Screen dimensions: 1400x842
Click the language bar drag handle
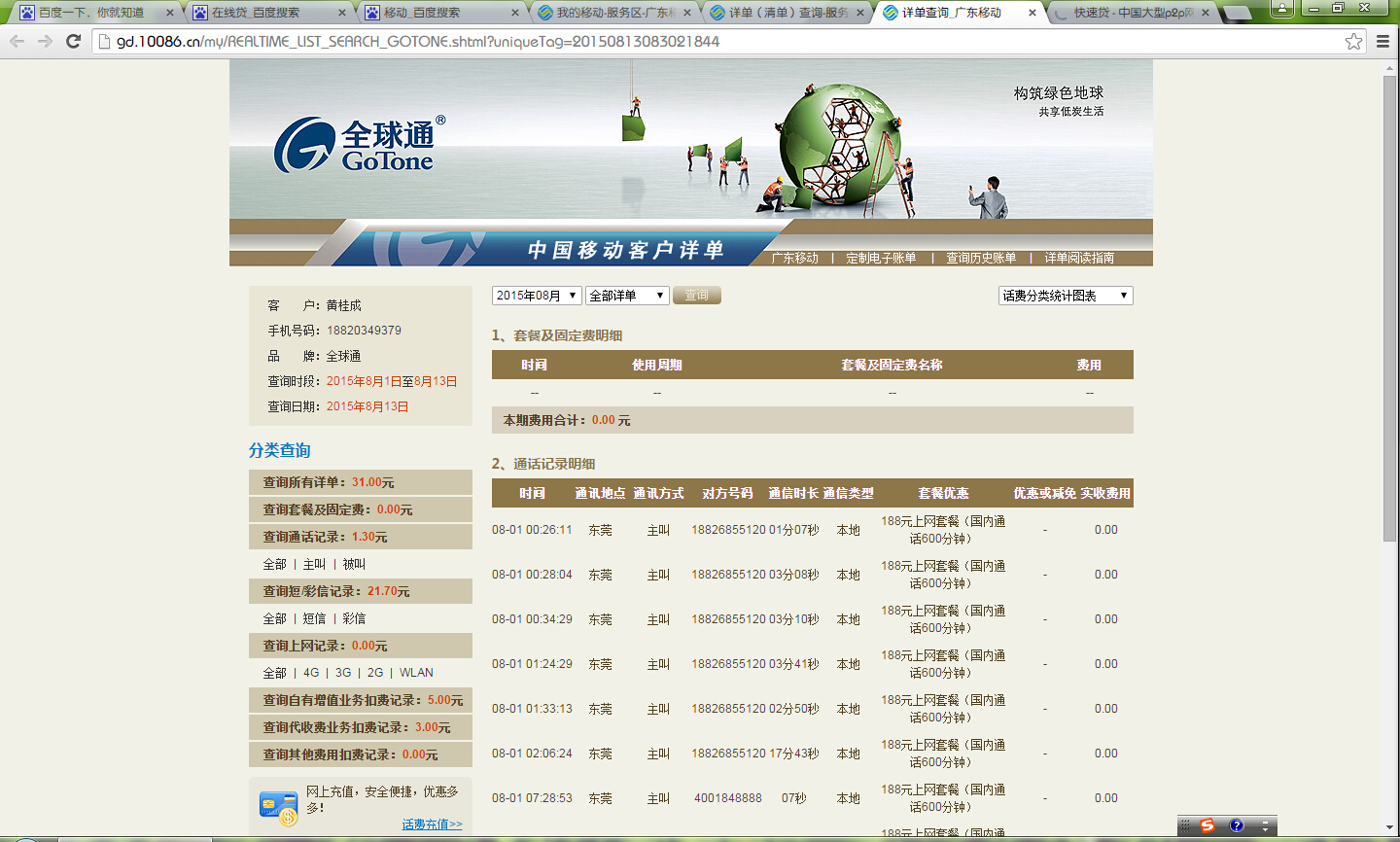[x=1185, y=825]
